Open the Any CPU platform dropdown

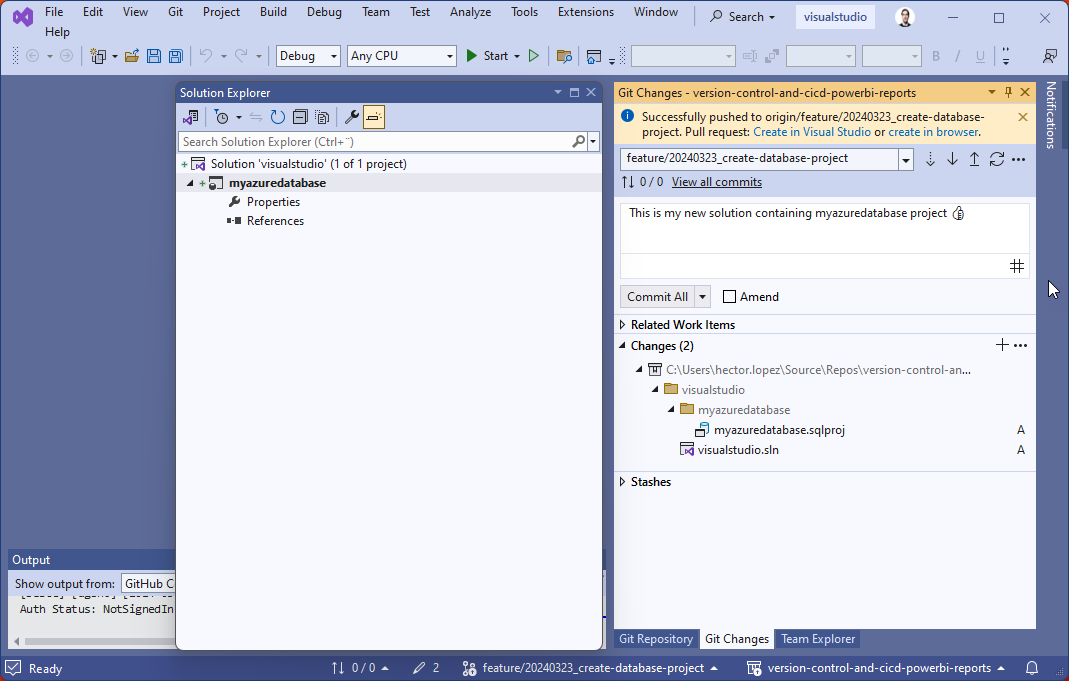[x=400, y=56]
